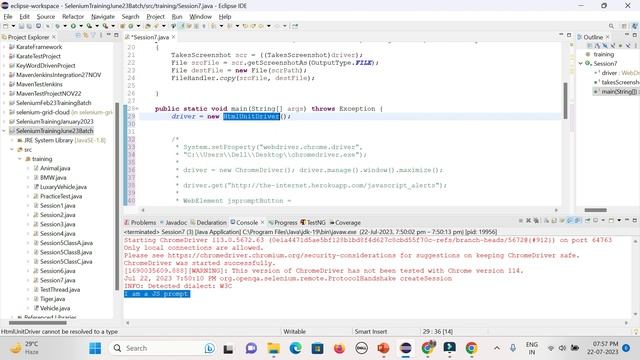
Task: Switch to the Problems tab
Action: (x=140, y=222)
